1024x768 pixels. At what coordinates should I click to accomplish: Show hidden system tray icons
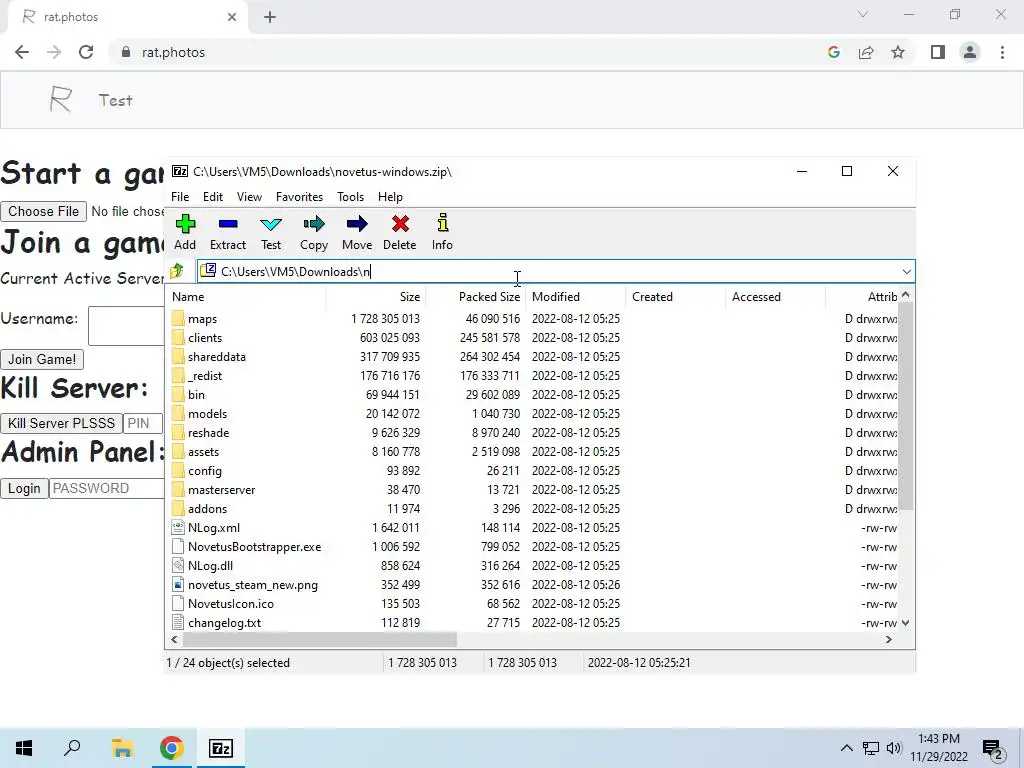pyautogui.click(x=846, y=748)
